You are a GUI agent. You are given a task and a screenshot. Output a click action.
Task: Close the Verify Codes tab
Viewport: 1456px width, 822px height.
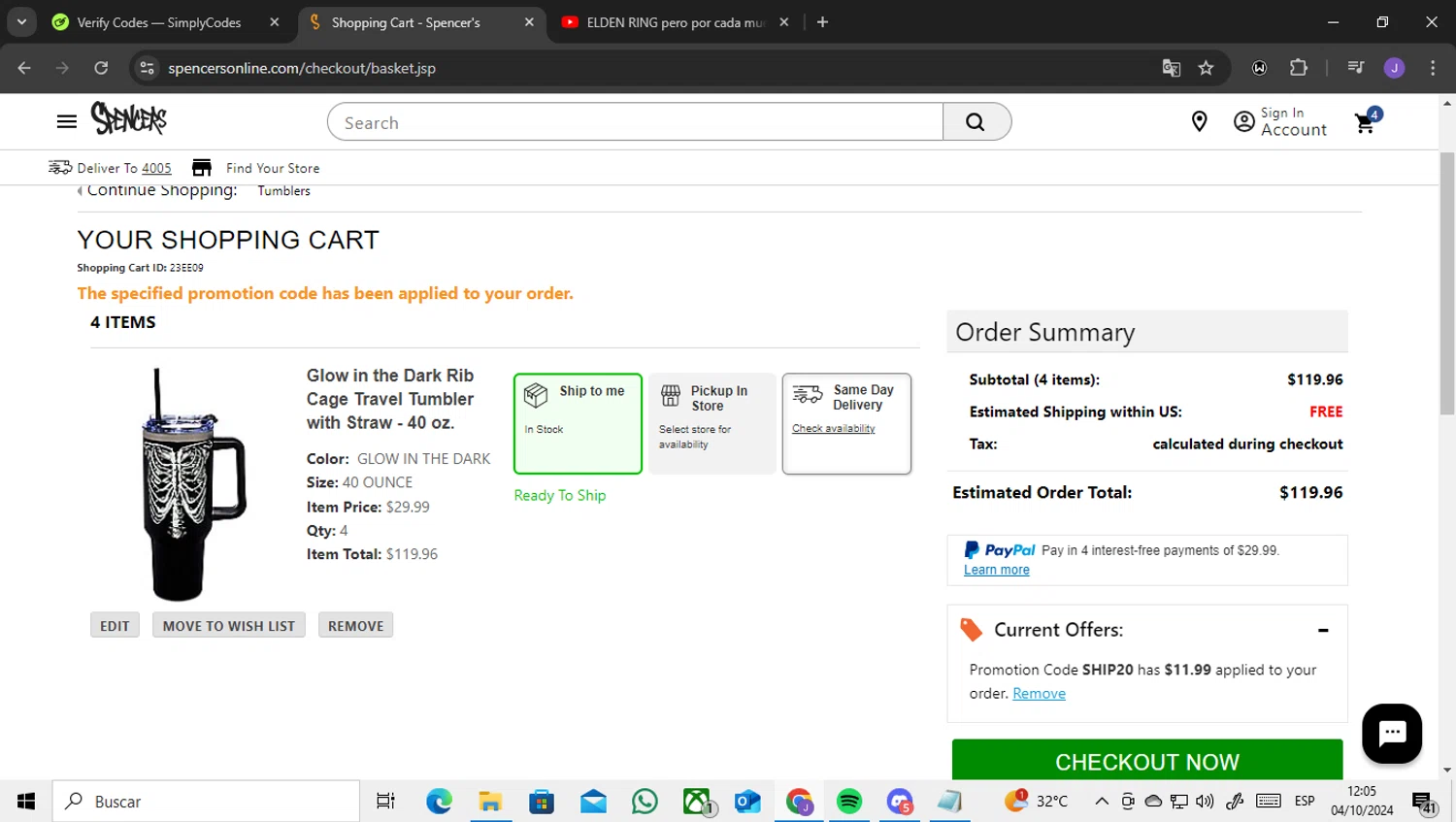tap(275, 22)
